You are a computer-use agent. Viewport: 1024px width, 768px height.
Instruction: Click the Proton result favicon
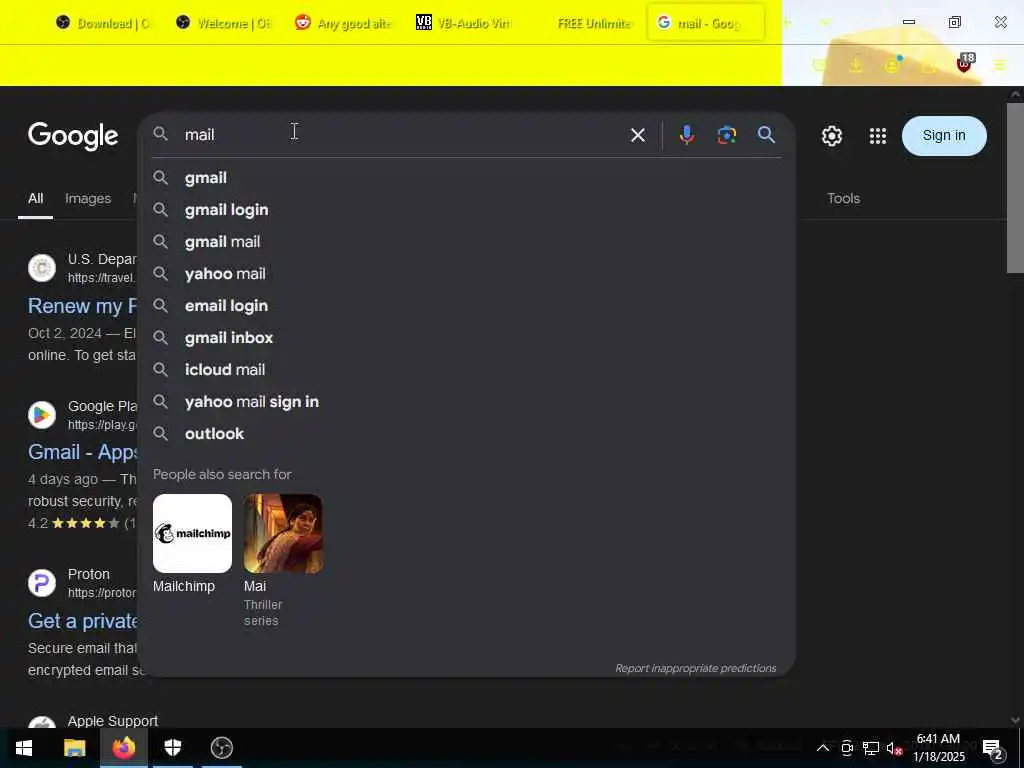coord(42,583)
